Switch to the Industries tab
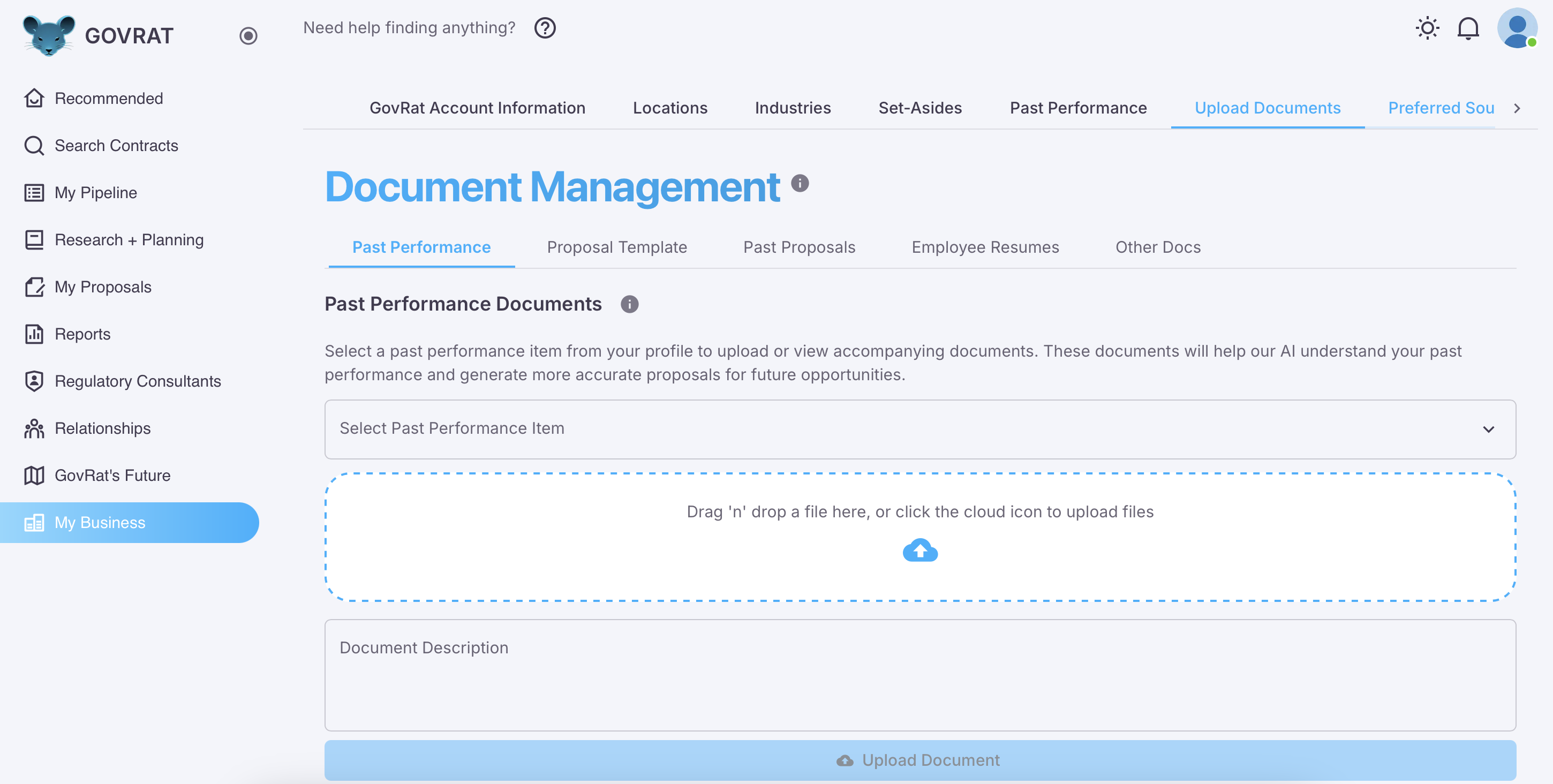This screenshot has height=784, width=1553. coord(793,108)
